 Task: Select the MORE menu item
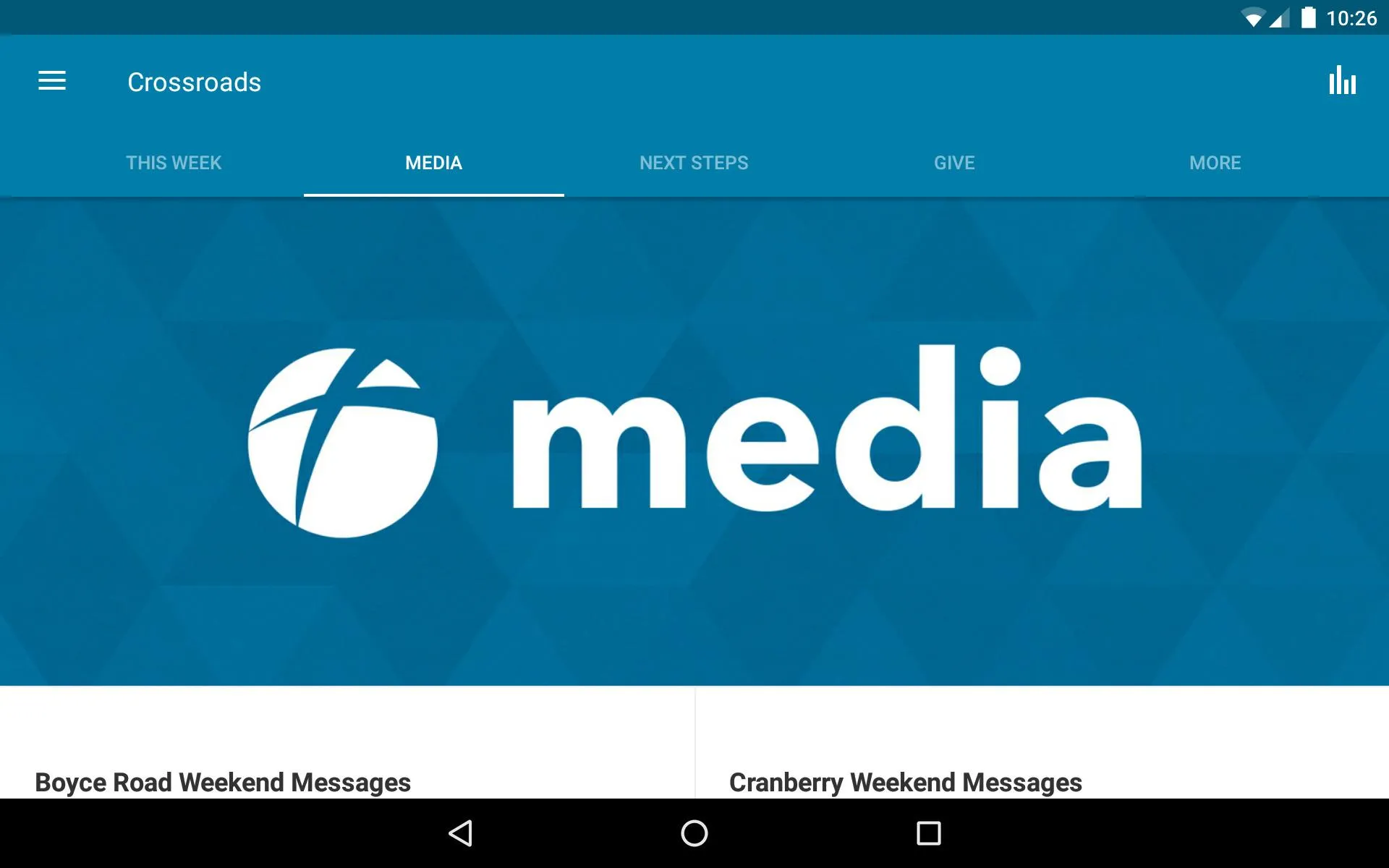(x=1214, y=162)
